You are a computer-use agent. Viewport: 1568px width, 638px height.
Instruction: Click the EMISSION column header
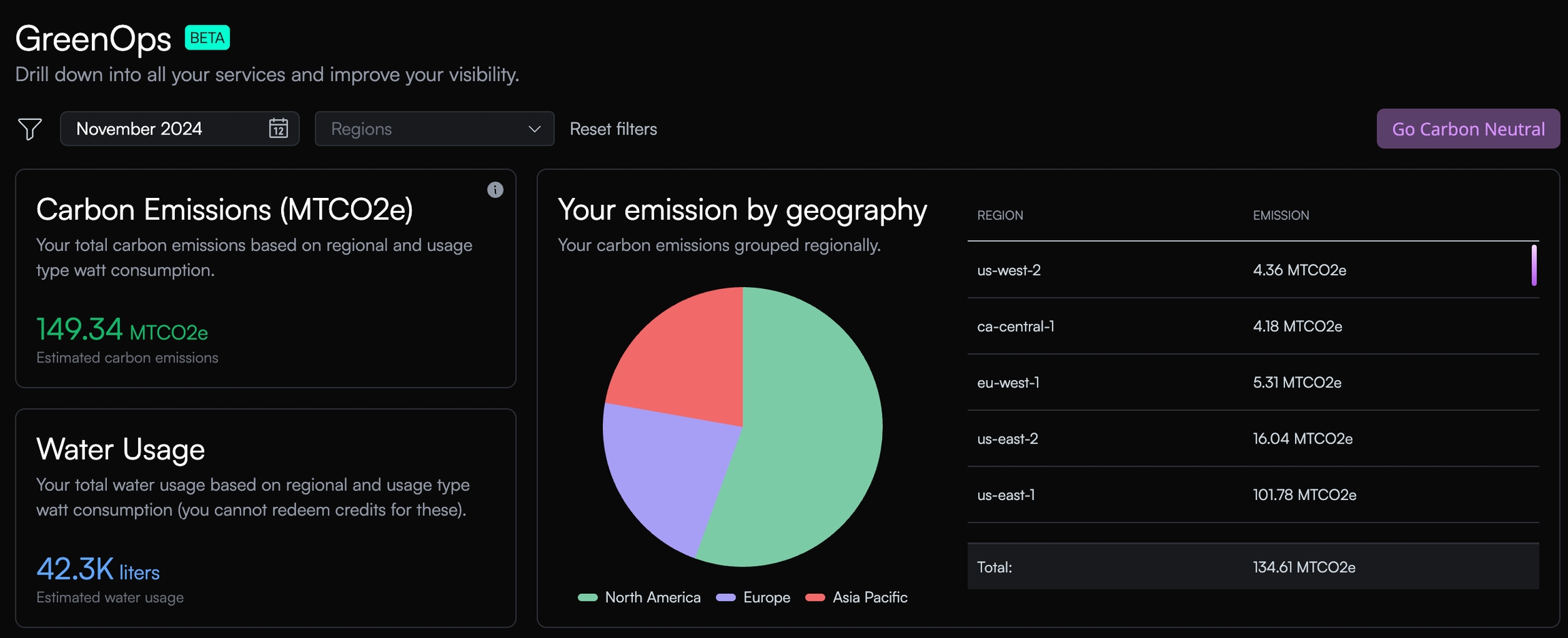pyautogui.click(x=1281, y=215)
